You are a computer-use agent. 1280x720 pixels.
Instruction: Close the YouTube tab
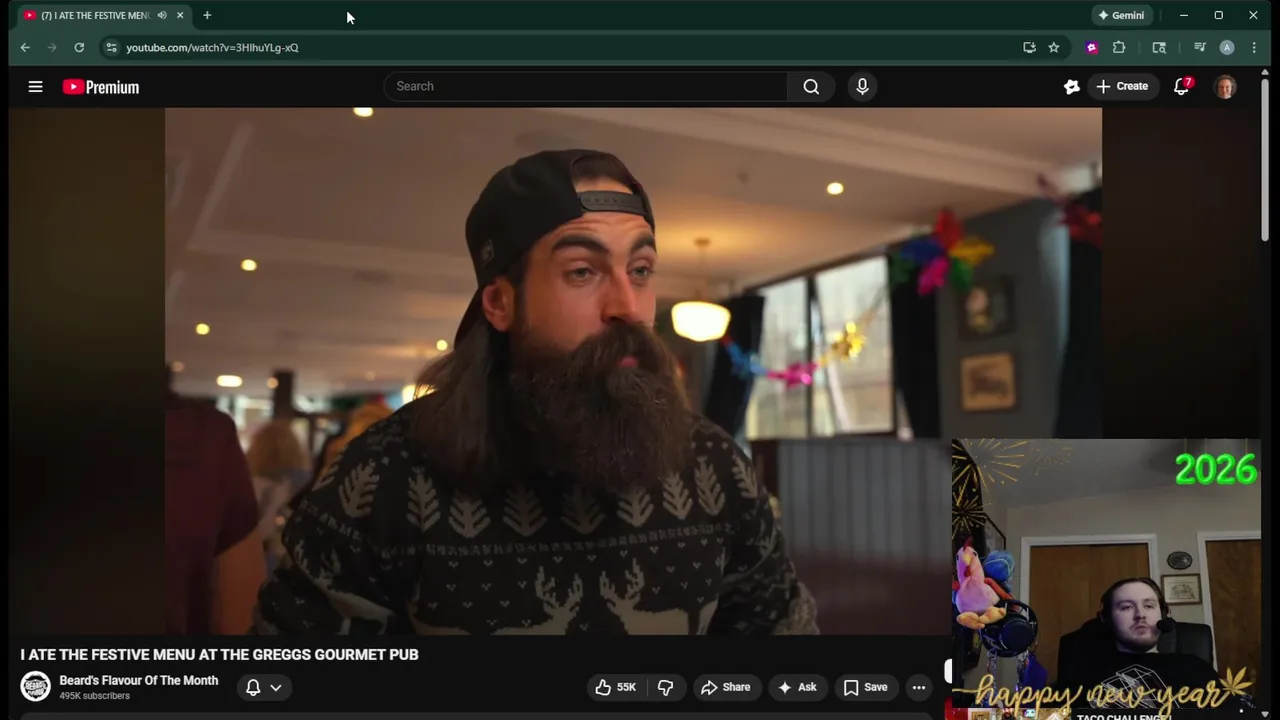tap(180, 15)
